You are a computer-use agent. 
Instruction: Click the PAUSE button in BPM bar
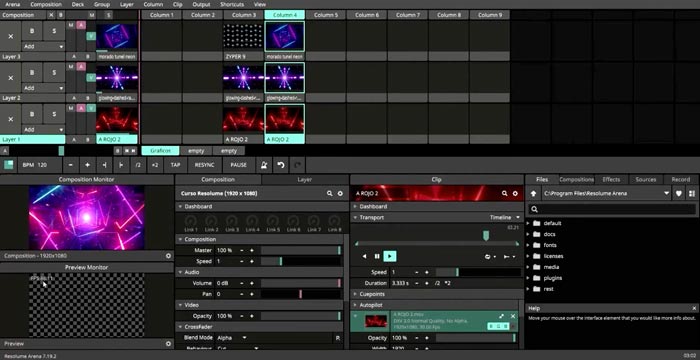pyautogui.click(x=238, y=165)
